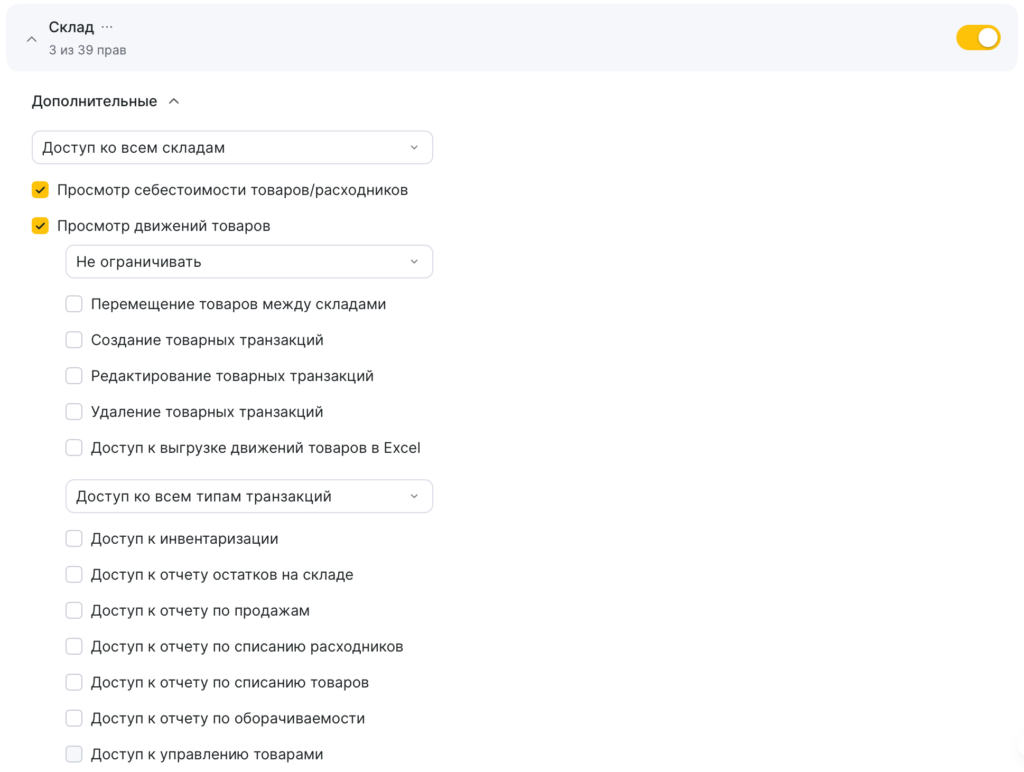Tick Доступ к отчету по продажам
1024x772 pixels.
(x=74, y=611)
